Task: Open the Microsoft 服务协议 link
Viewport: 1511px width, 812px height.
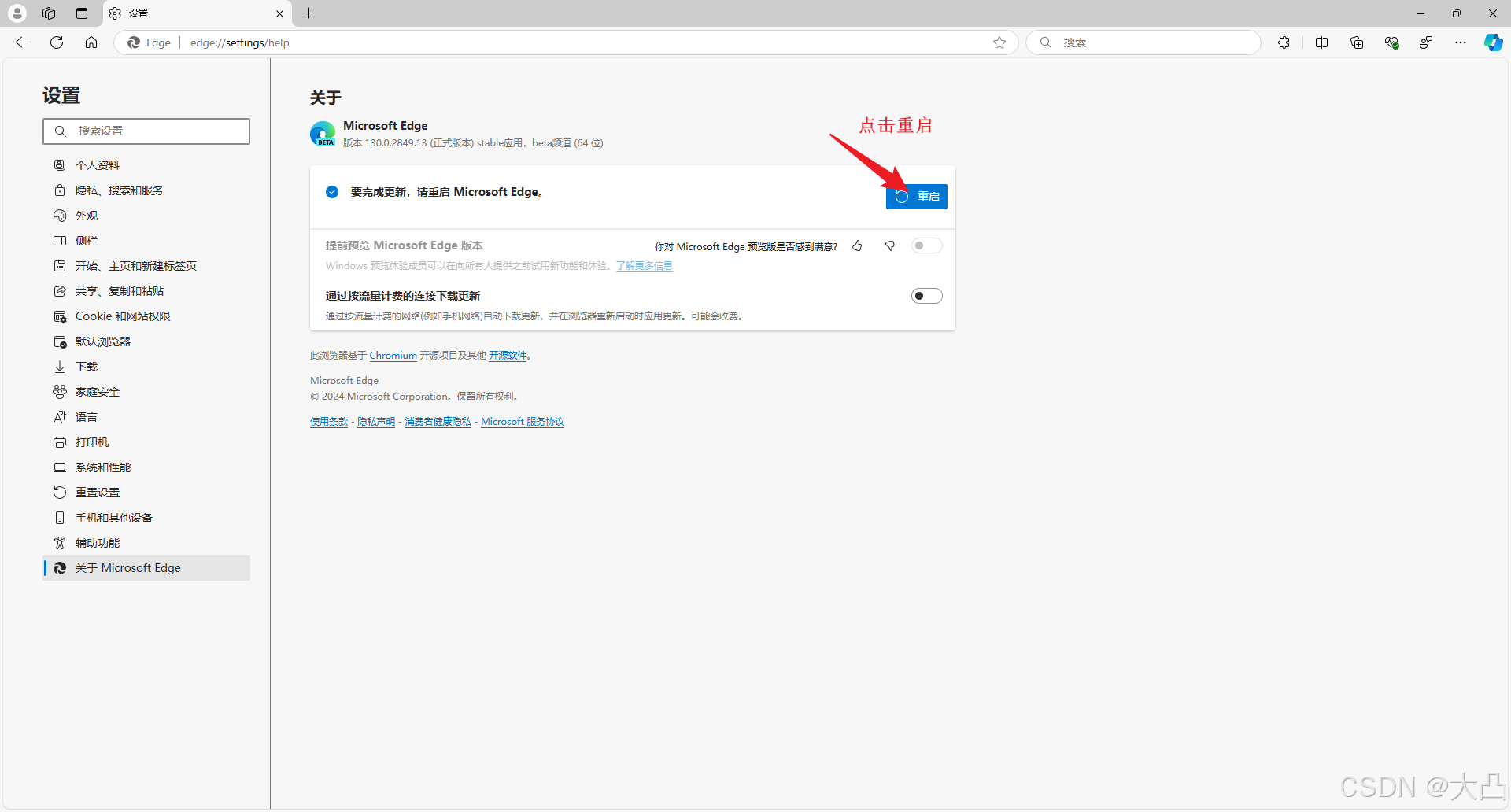Action: coord(523,422)
